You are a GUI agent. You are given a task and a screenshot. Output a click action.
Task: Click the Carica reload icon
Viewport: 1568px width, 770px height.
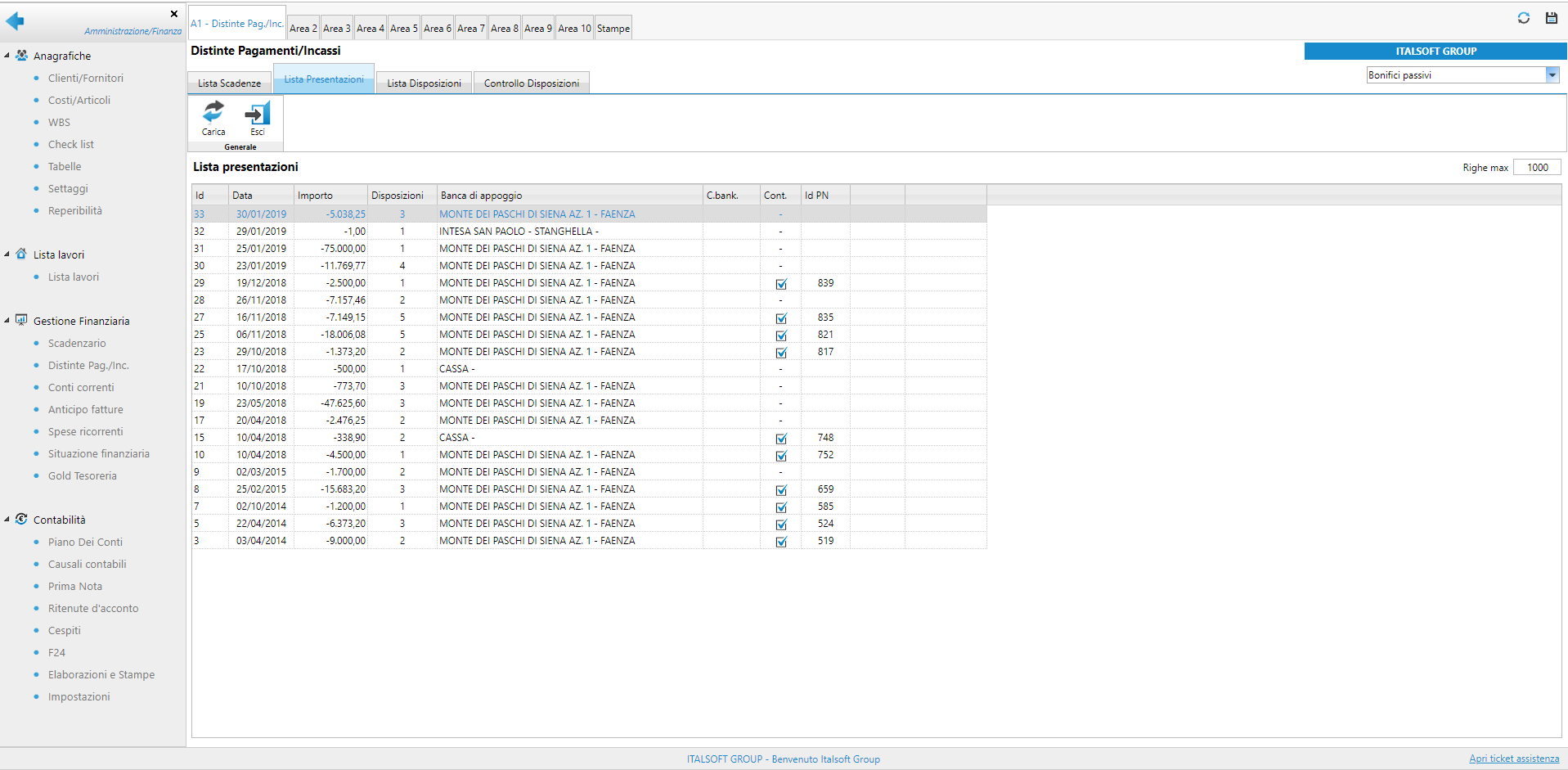(213, 112)
